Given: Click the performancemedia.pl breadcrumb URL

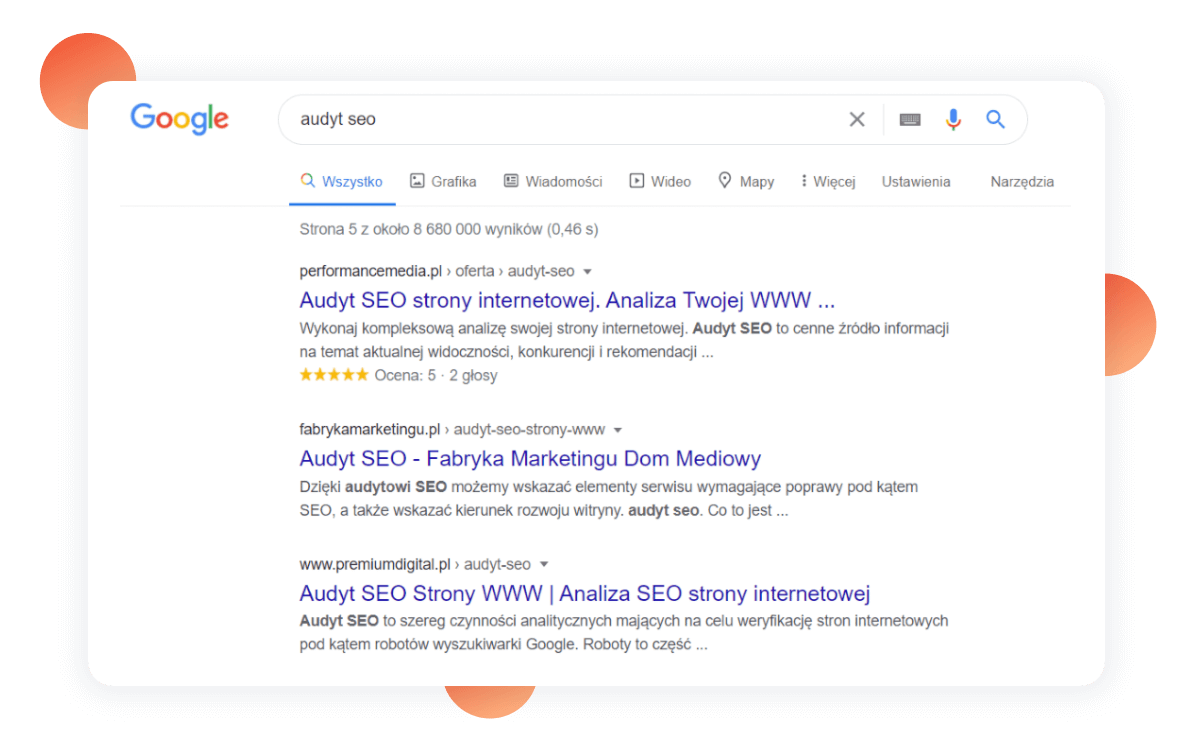Looking at the screenshot, I should pos(436,271).
